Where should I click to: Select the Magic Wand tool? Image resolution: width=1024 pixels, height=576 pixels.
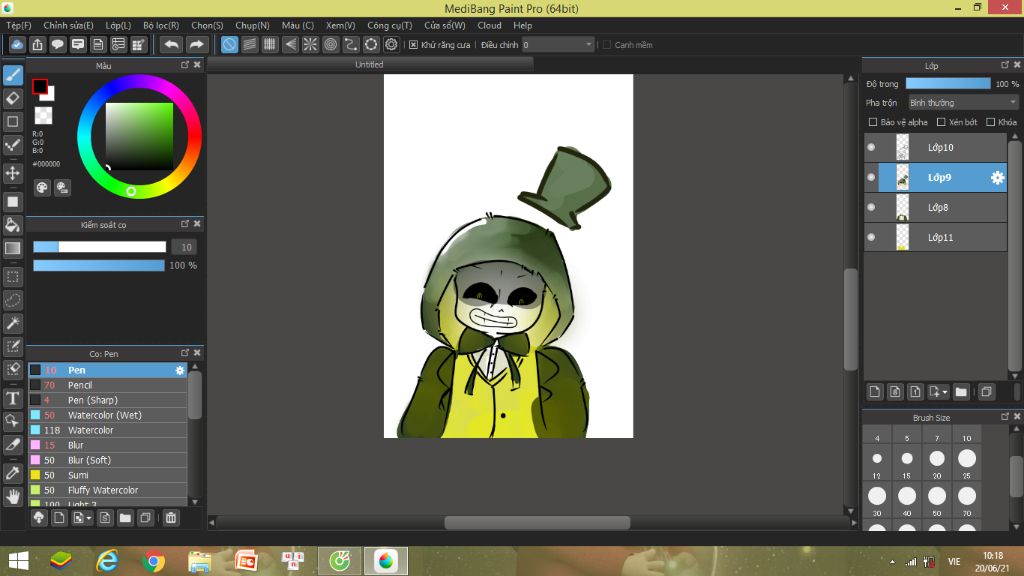pyautogui.click(x=12, y=323)
